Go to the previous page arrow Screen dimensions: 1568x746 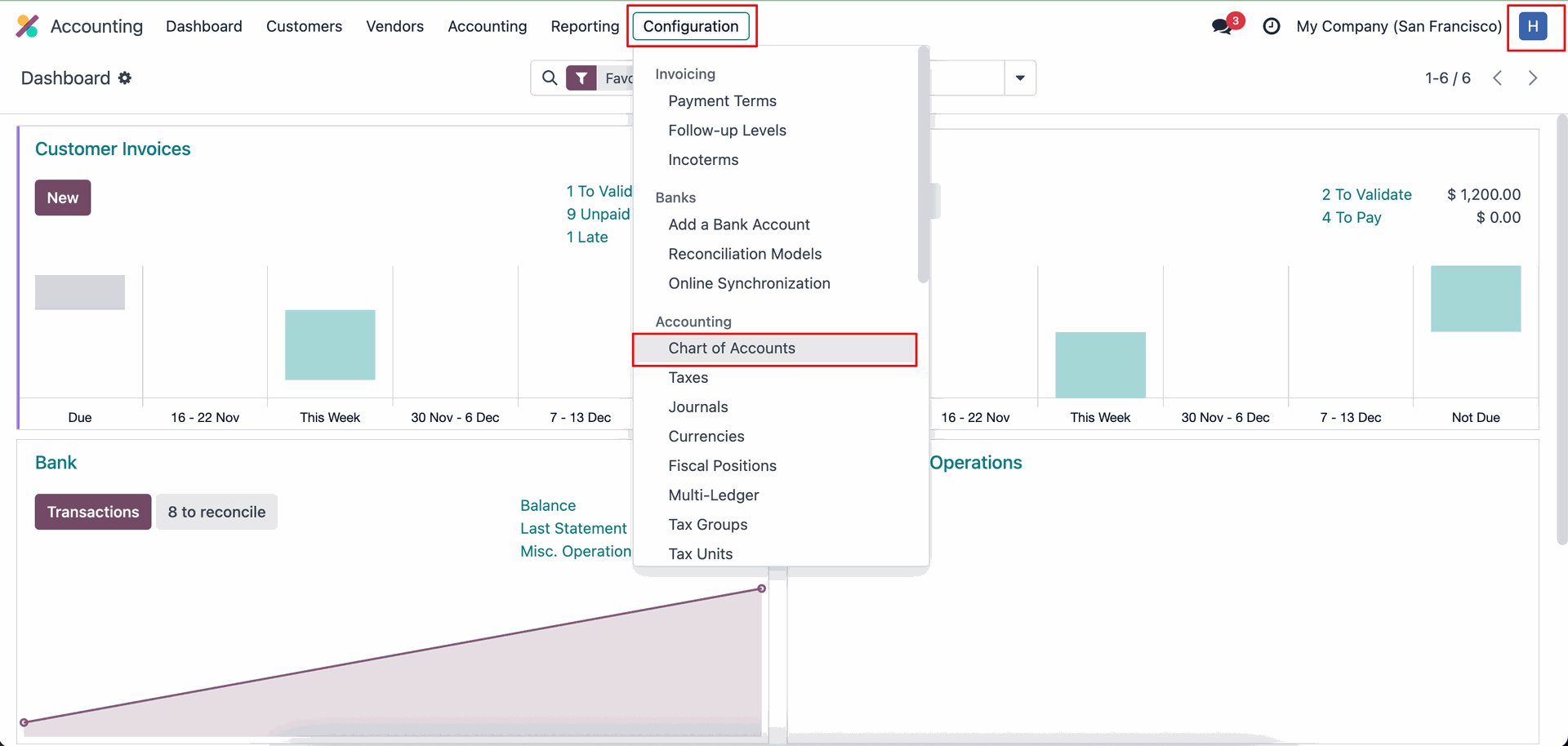pyautogui.click(x=1498, y=78)
